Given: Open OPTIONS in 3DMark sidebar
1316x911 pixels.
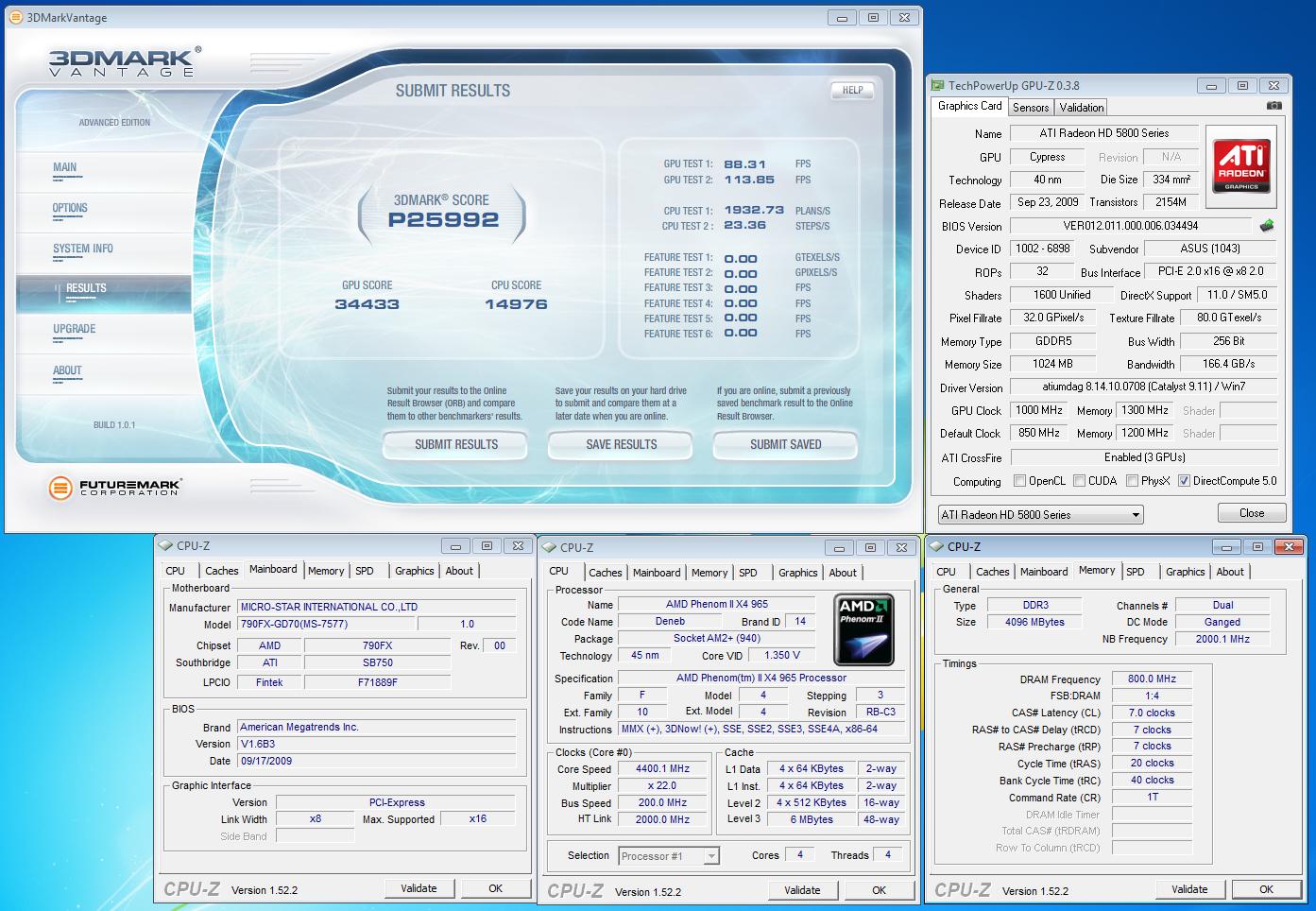Looking at the screenshot, I should coord(70,208).
